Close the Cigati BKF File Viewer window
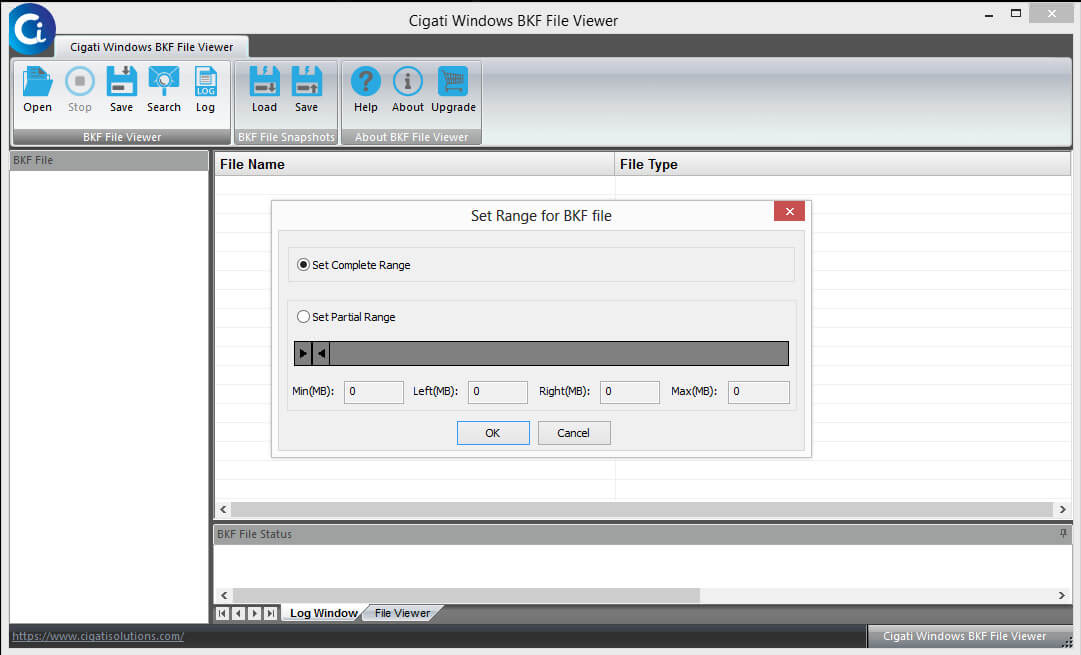This screenshot has height=655, width=1081. [1051, 14]
